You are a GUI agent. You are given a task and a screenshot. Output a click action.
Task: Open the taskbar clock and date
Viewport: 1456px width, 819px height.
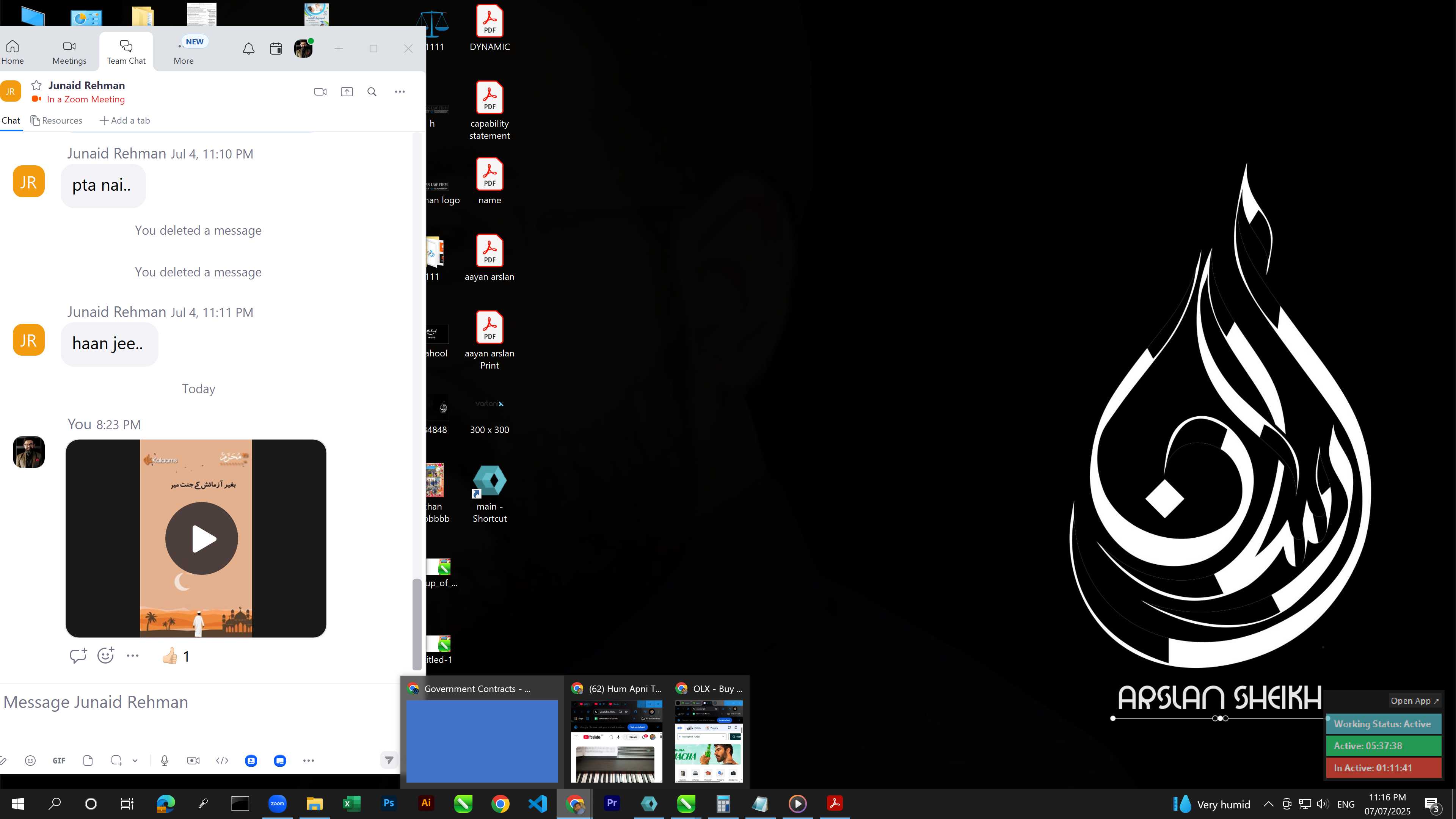tap(1387, 804)
